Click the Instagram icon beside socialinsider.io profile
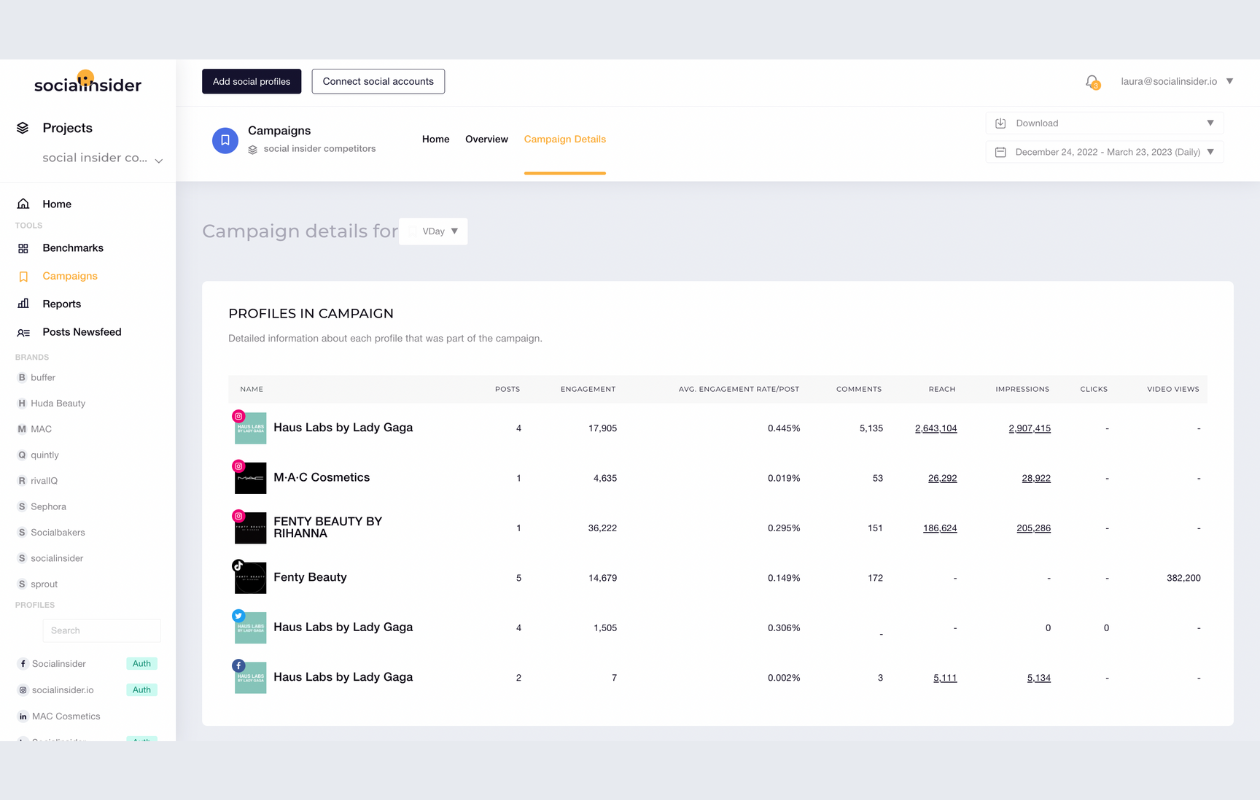Viewport: 1260px width, 800px height. point(23,690)
